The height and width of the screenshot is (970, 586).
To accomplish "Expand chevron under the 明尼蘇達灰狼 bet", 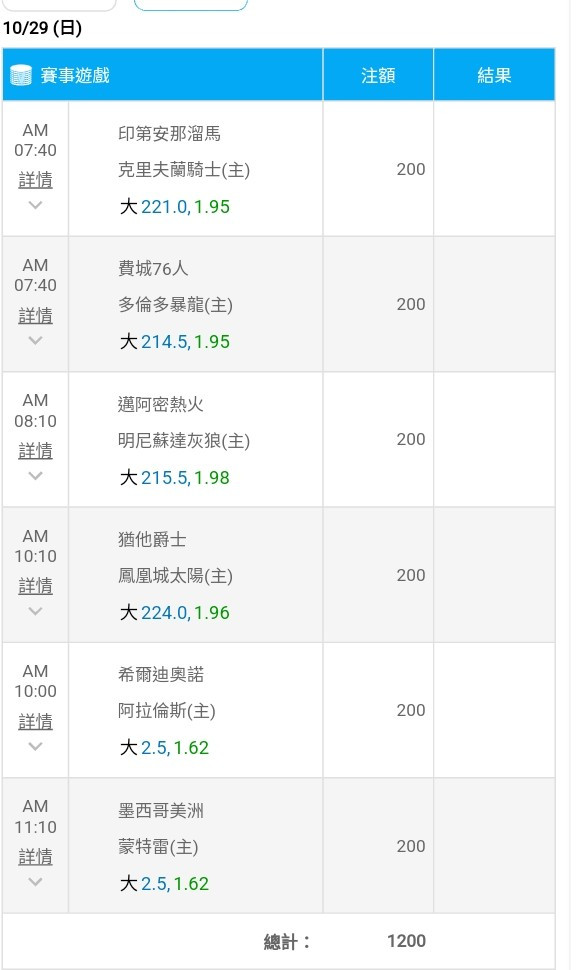I will pyautogui.click(x=35, y=476).
